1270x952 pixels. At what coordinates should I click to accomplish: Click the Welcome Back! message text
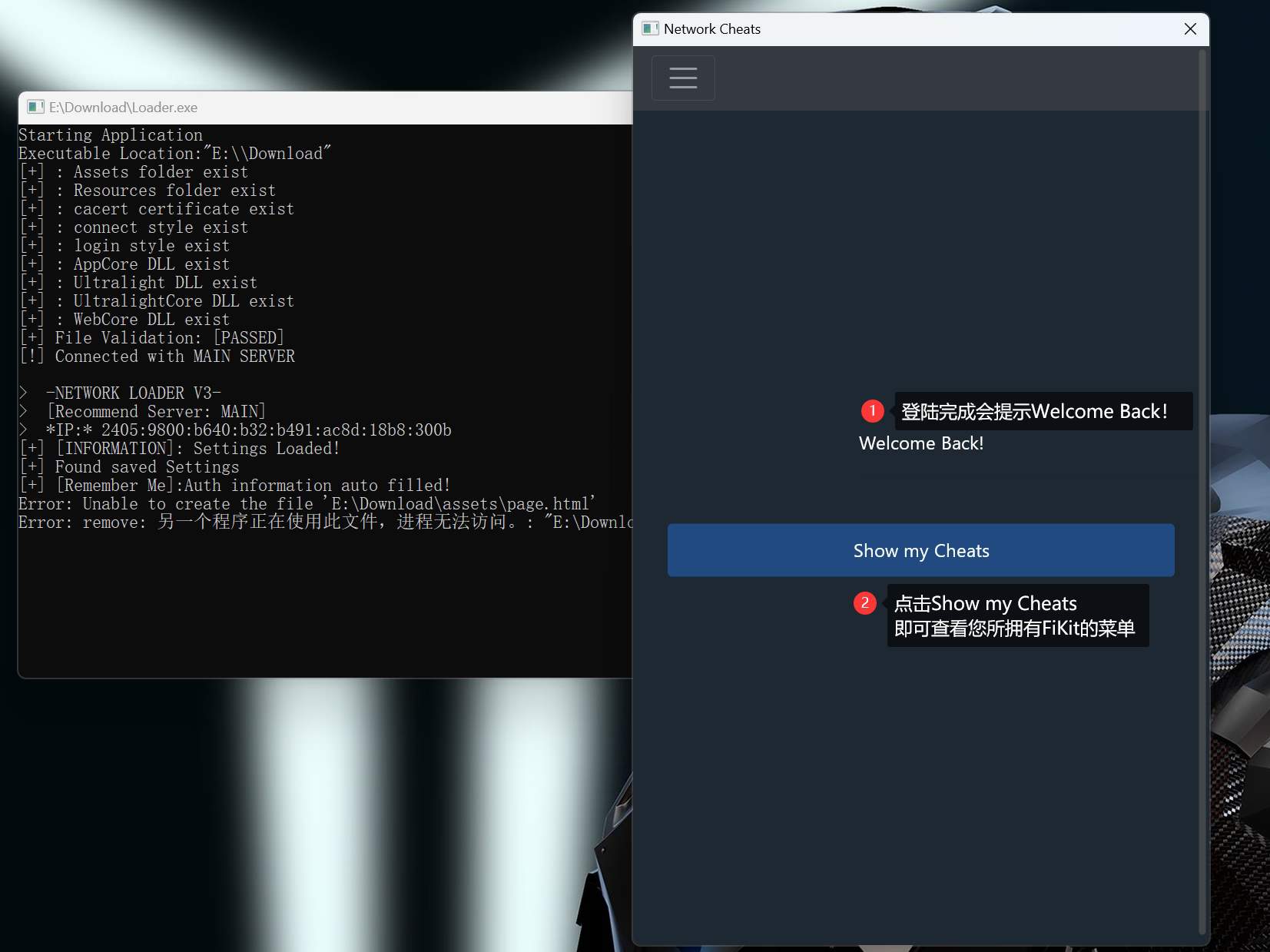(920, 443)
